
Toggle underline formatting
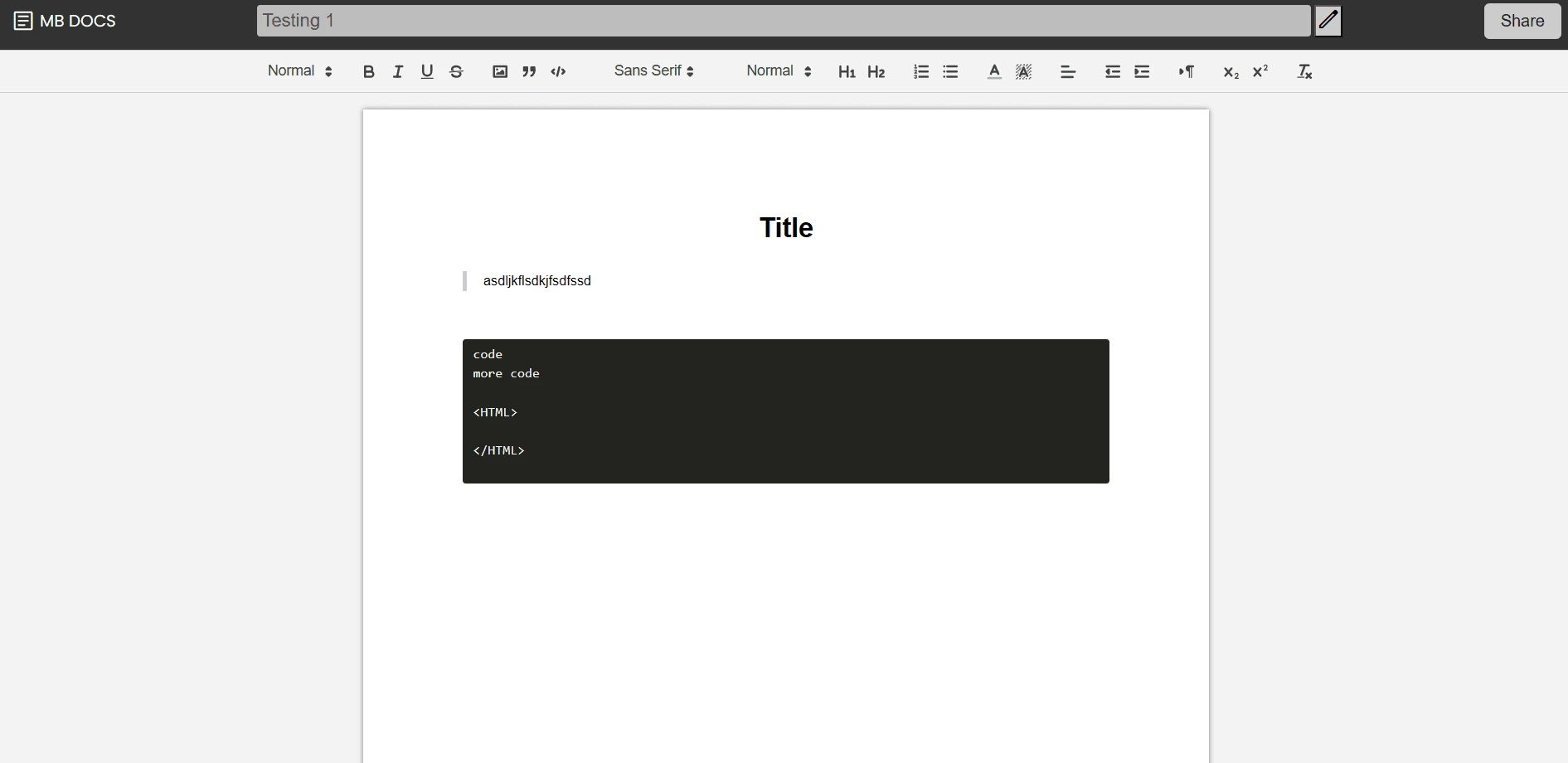tap(427, 71)
